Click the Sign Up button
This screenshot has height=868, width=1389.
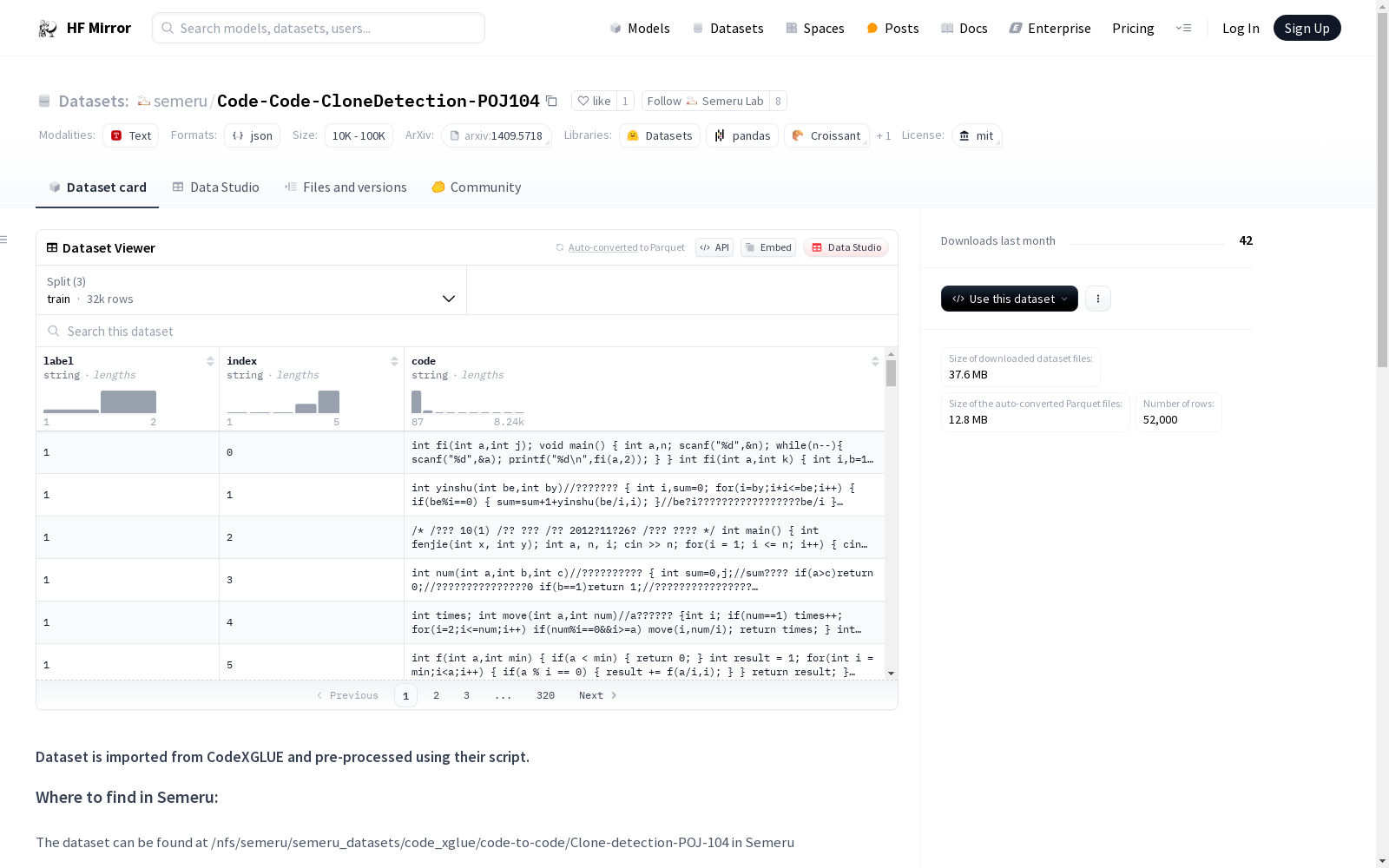1307,28
